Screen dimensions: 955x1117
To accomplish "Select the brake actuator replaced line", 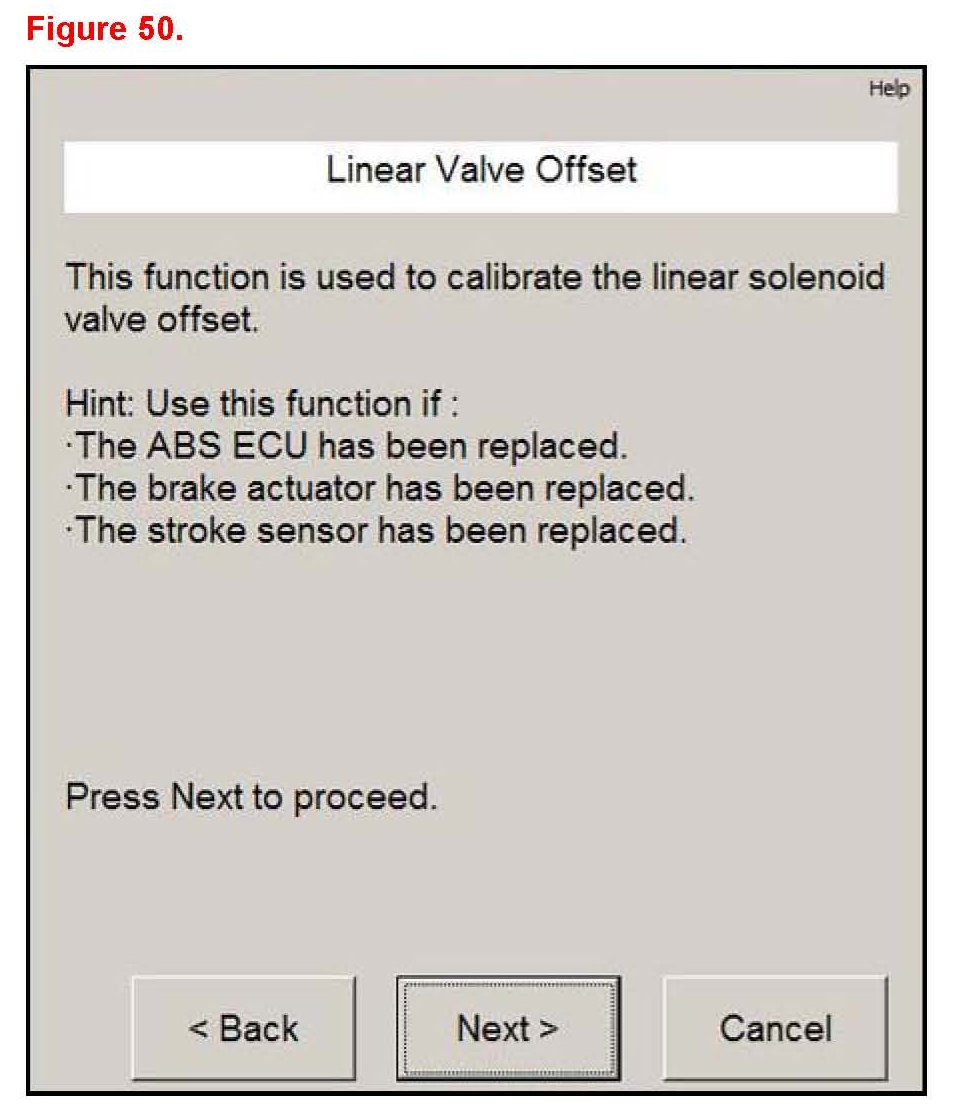I will pyautogui.click(x=378, y=488).
